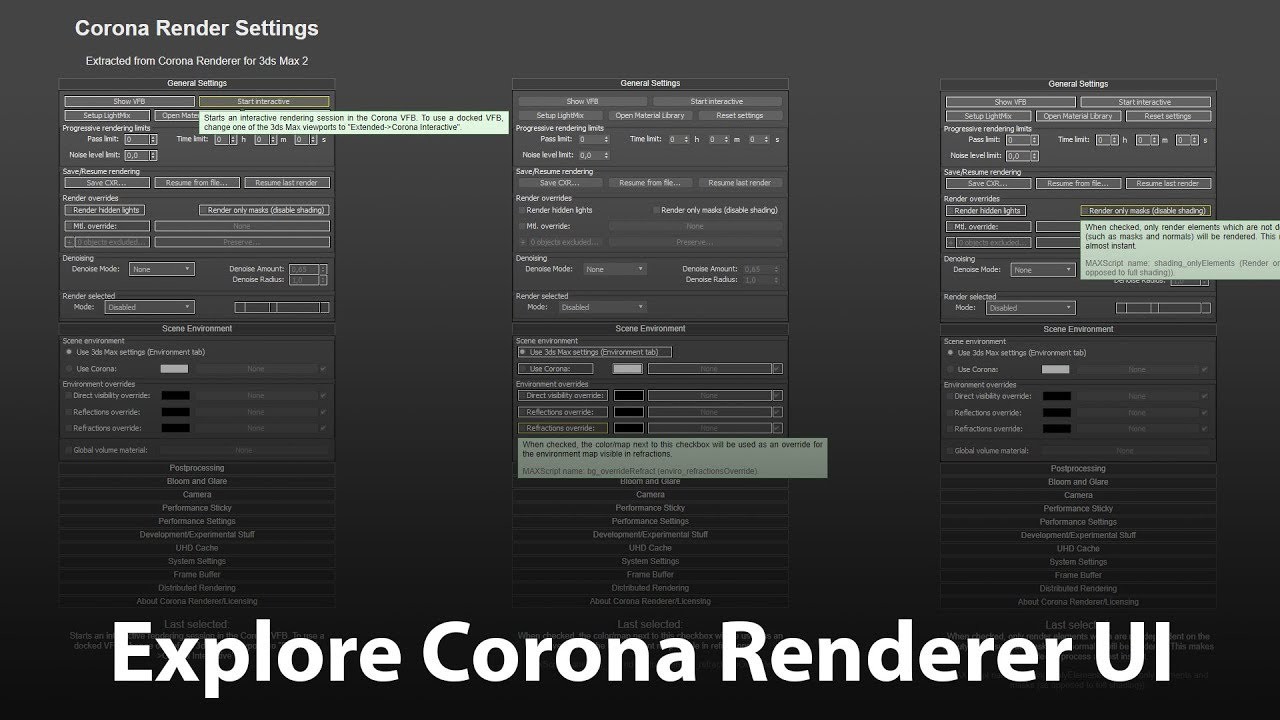Screen dimensions: 1280x720
Task: Click Resume last render in middle panel
Action: (x=740, y=183)
